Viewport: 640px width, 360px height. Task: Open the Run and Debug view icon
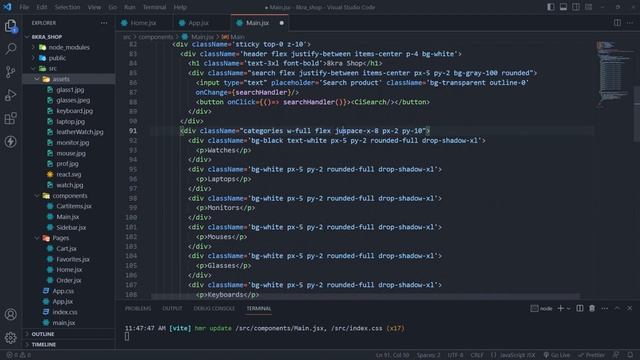click(11, 95)
